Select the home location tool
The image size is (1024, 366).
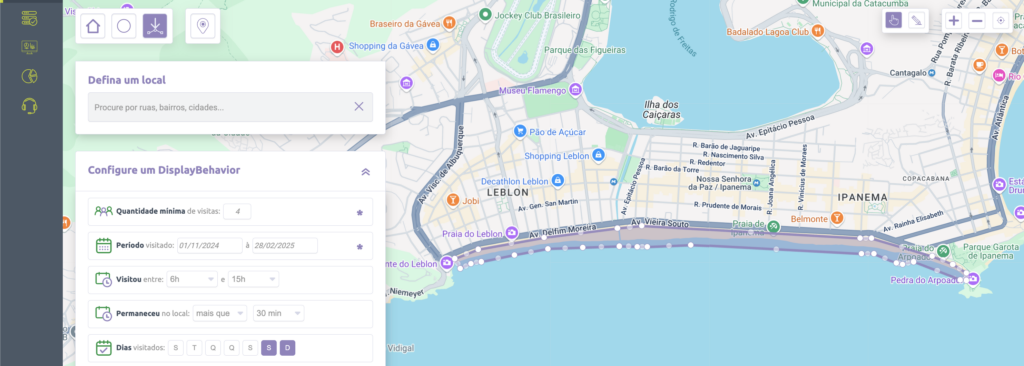[x=93, y=26]
